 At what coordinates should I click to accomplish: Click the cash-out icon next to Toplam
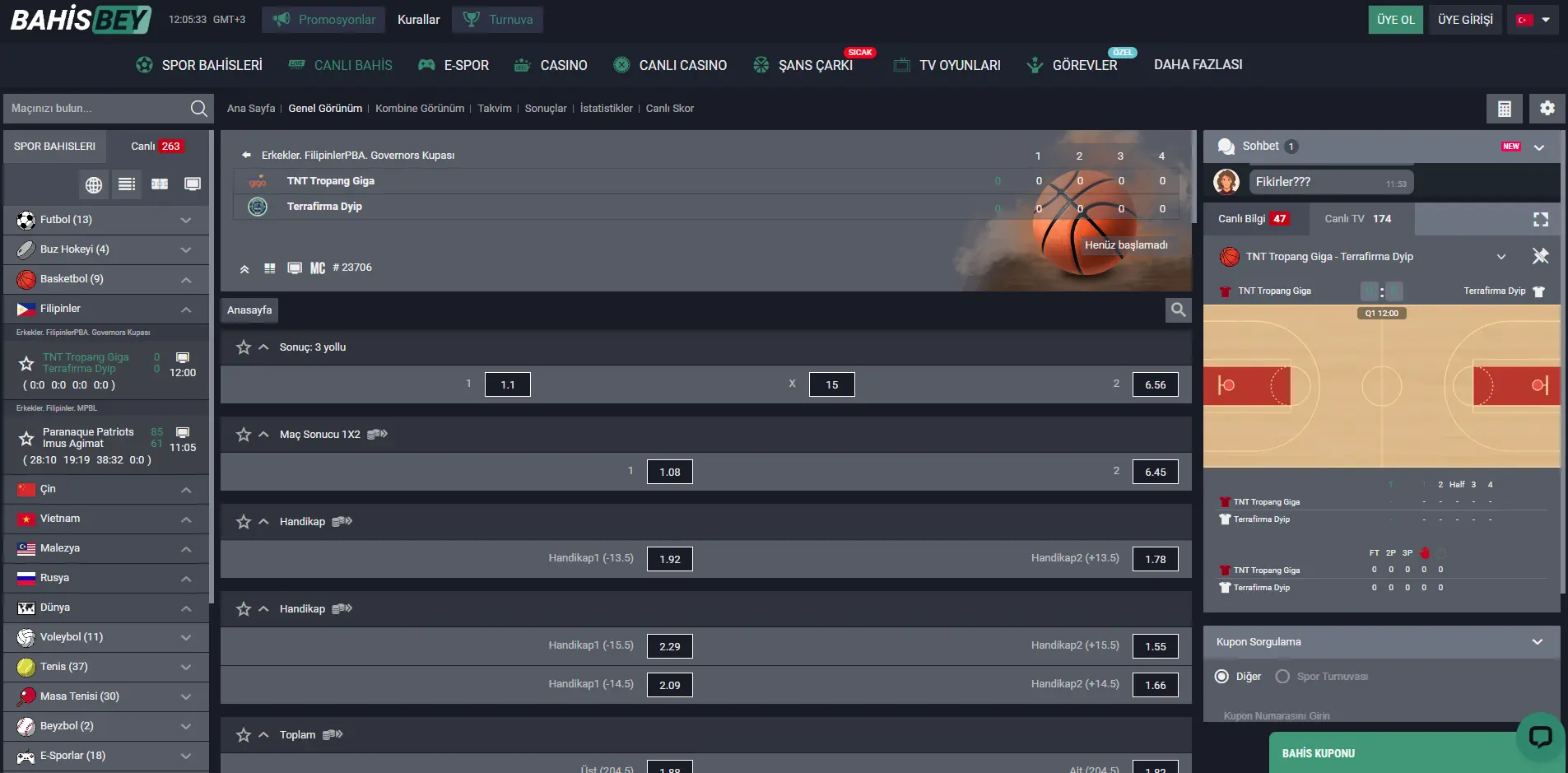pyautogui.click(x=333, y=735)
